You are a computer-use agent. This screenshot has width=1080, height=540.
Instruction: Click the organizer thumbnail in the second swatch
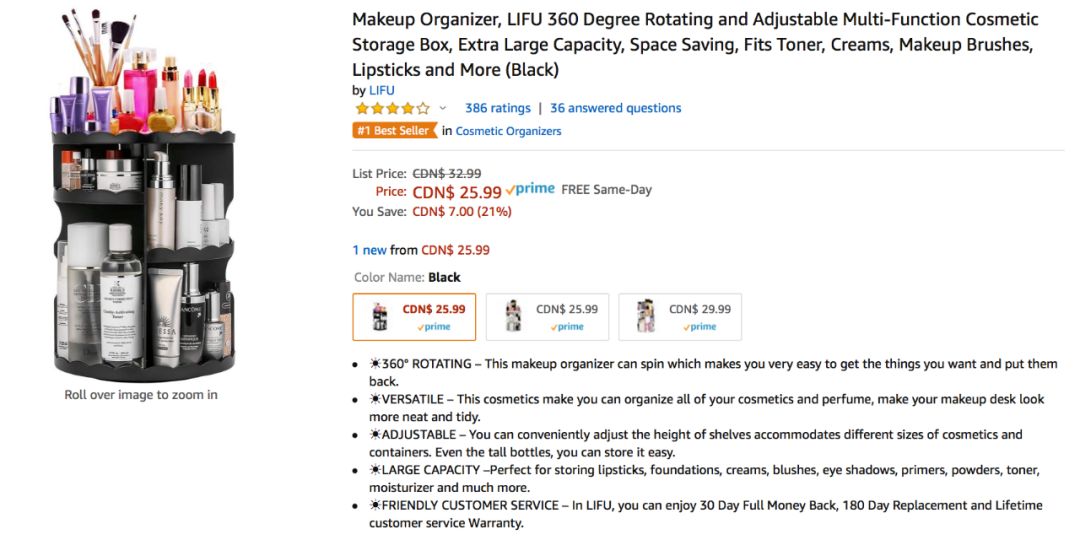point(512,317)
